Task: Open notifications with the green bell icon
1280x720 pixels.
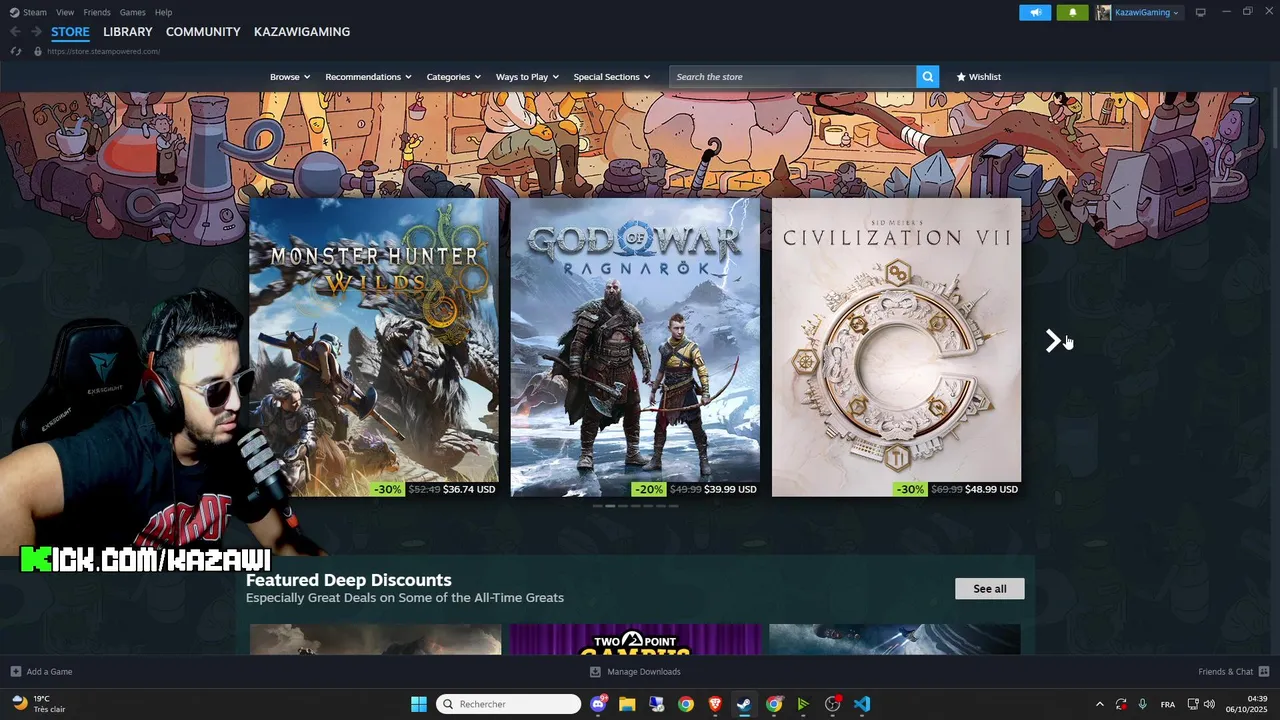Action: pos(1072,12)
